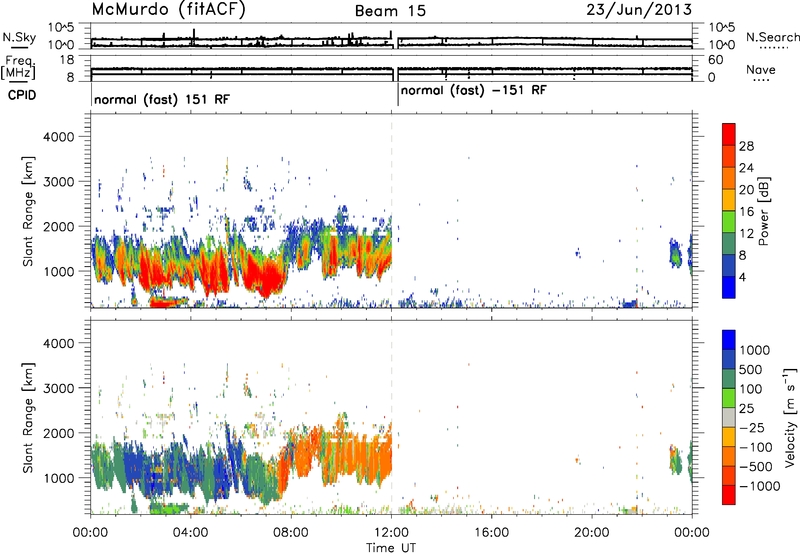This screenshot has height=554, width=800.
Task: Click the 60 tick on the Nave axis
Action: (x=715, y=60)
